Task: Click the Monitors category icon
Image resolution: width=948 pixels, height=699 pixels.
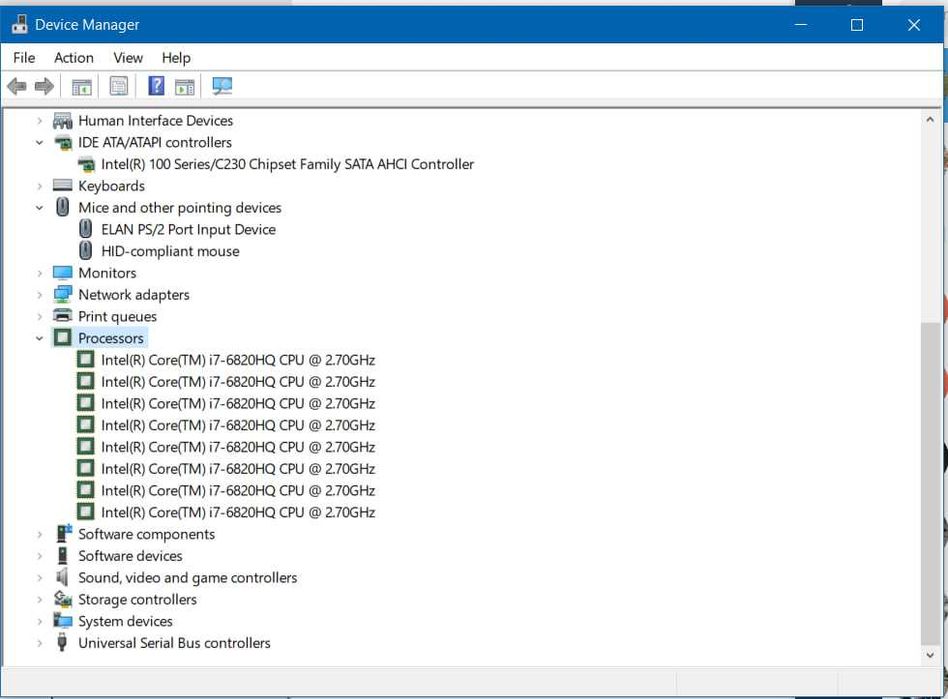Action: (62, 273)
